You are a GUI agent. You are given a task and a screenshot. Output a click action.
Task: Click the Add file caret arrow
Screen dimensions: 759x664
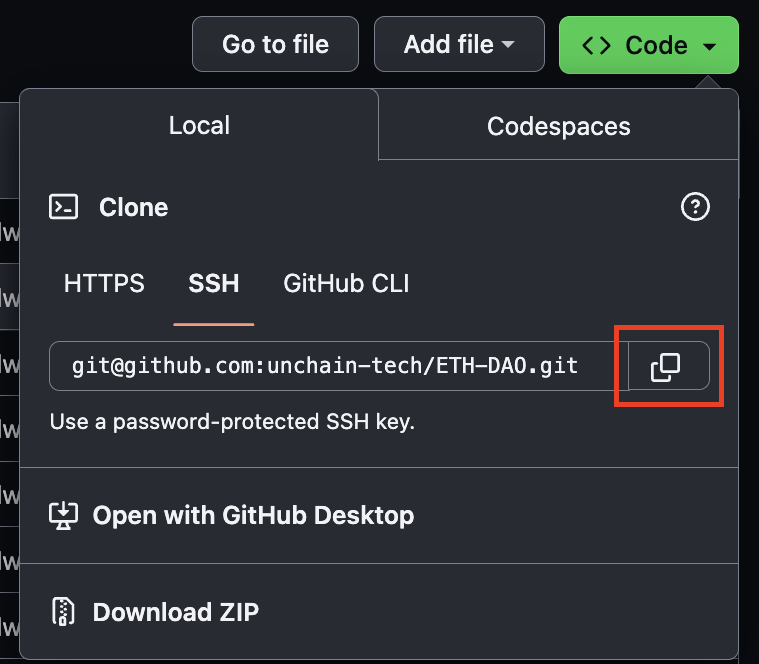pos(508,45)
